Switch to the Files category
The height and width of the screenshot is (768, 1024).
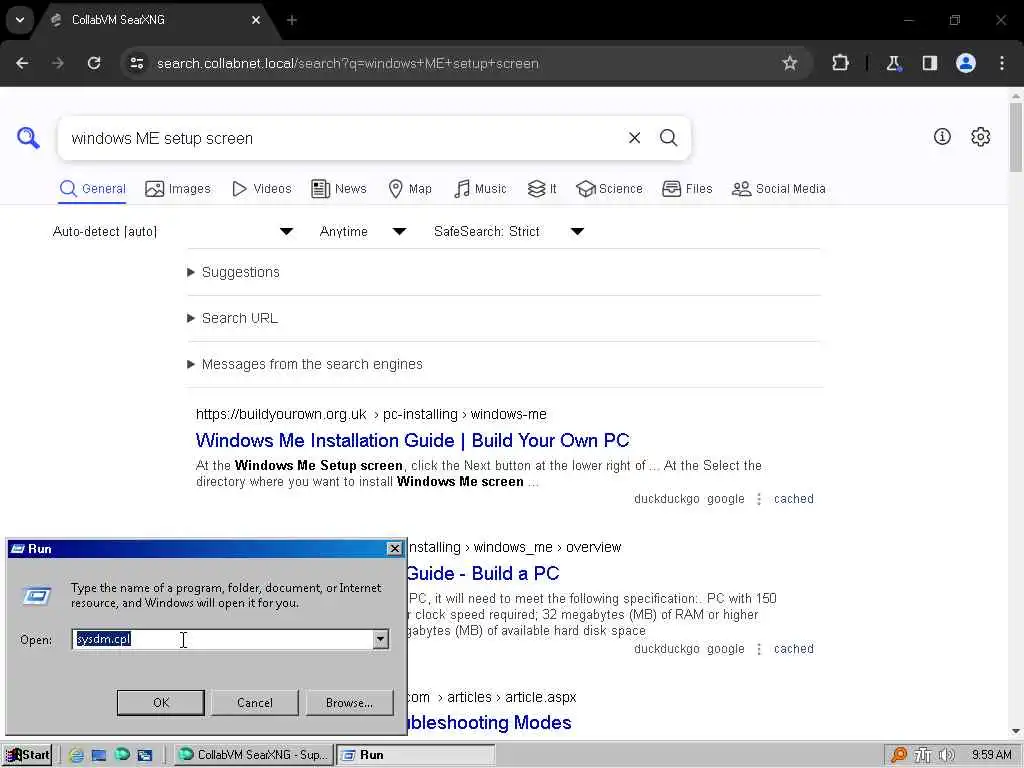pos(687,189)
